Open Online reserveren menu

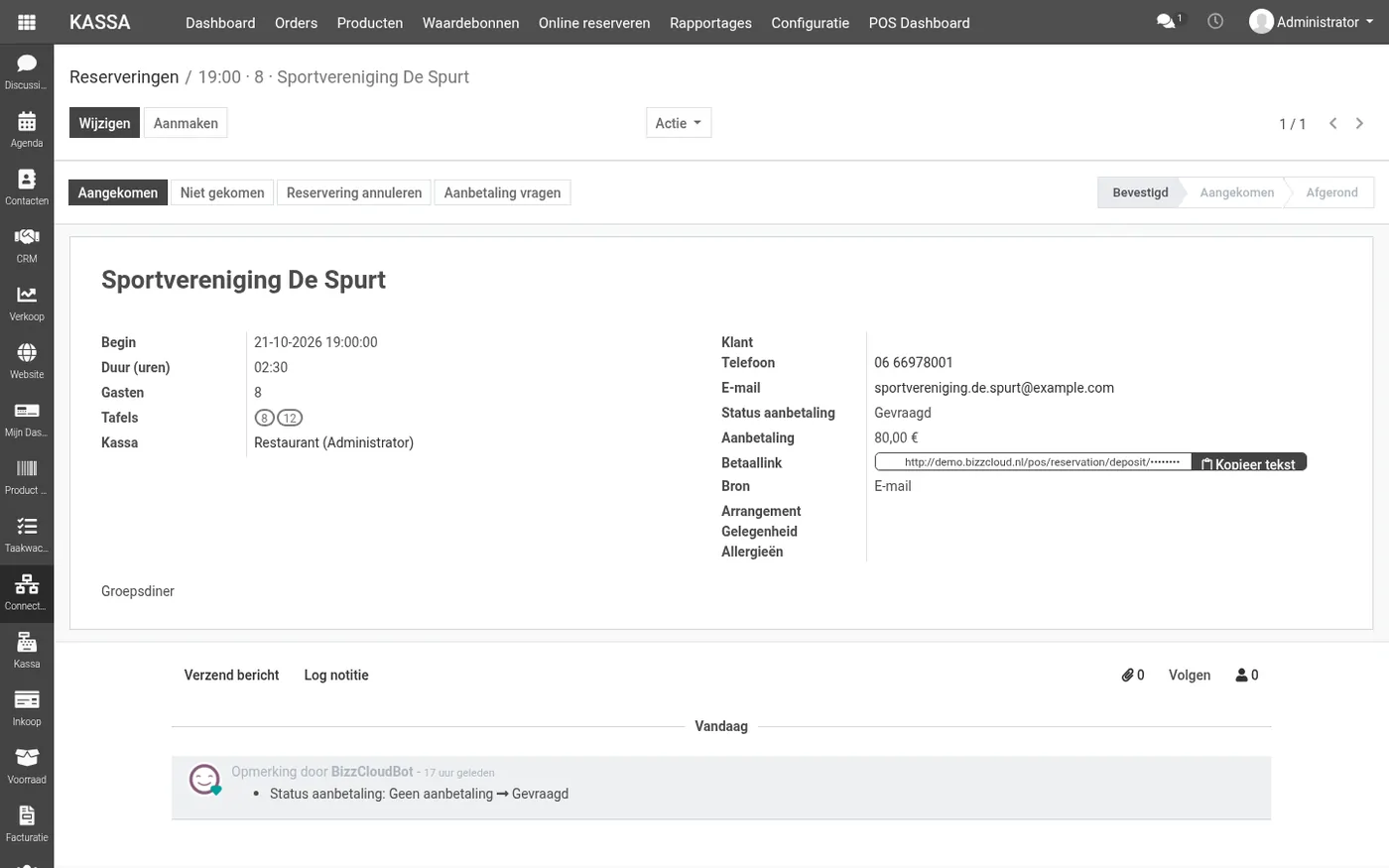[x=594, y=23]
